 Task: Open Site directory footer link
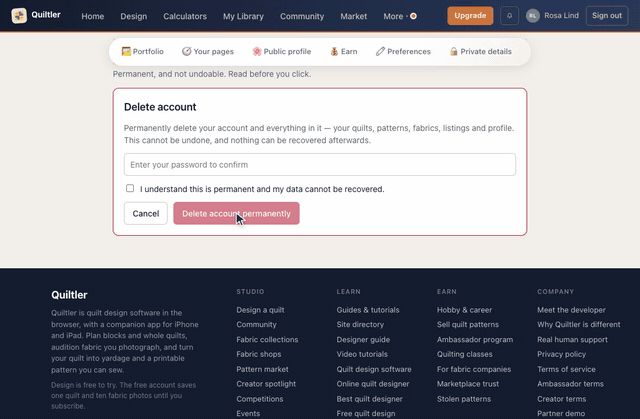[360, 324]
